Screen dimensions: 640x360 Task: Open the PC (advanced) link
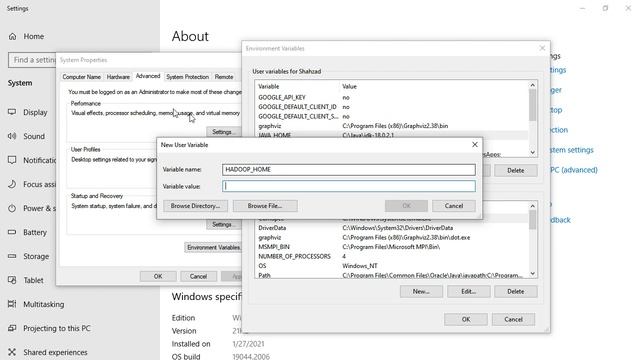[574, 170]
